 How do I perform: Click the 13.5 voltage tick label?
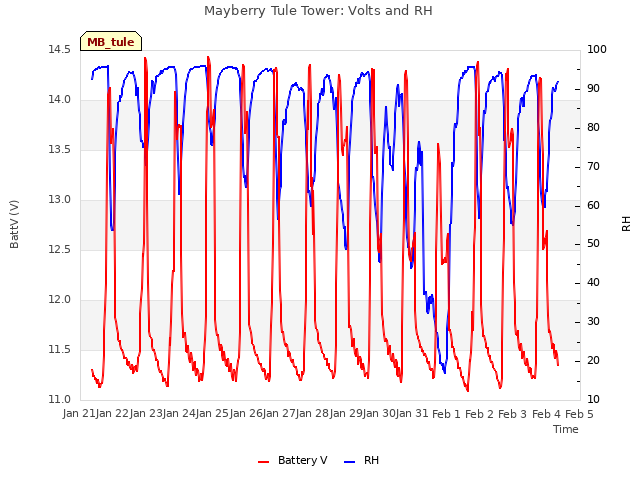[60, 150]
